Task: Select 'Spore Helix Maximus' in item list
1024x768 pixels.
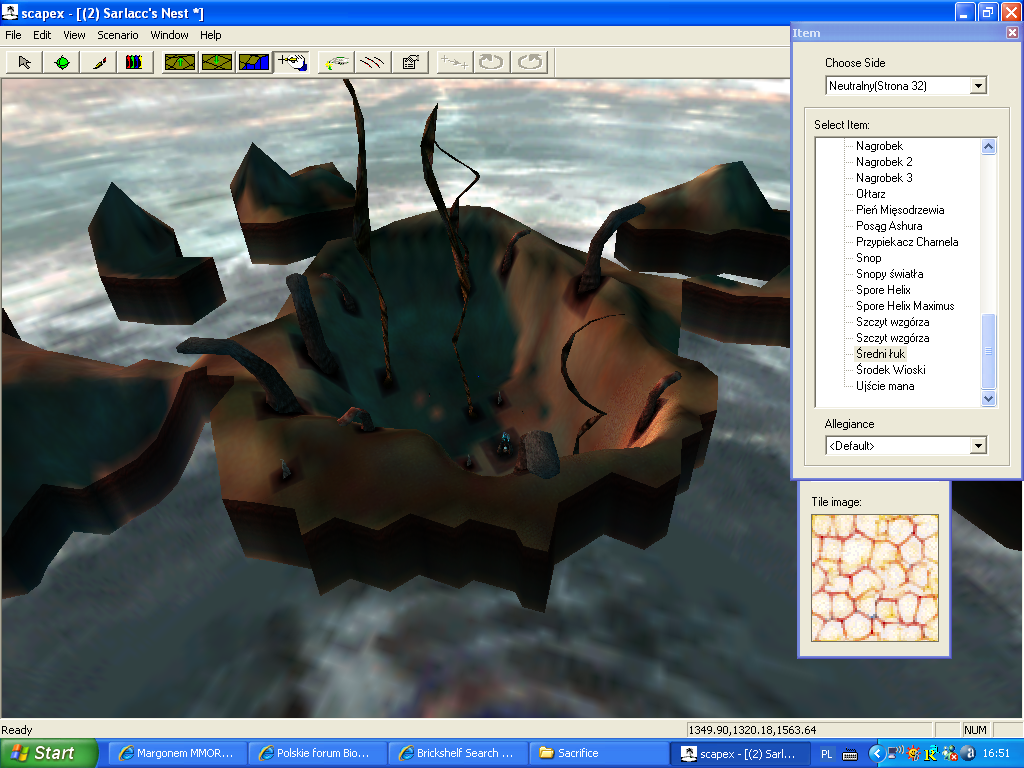Action: pyautogui.click(x=905, y=306)
